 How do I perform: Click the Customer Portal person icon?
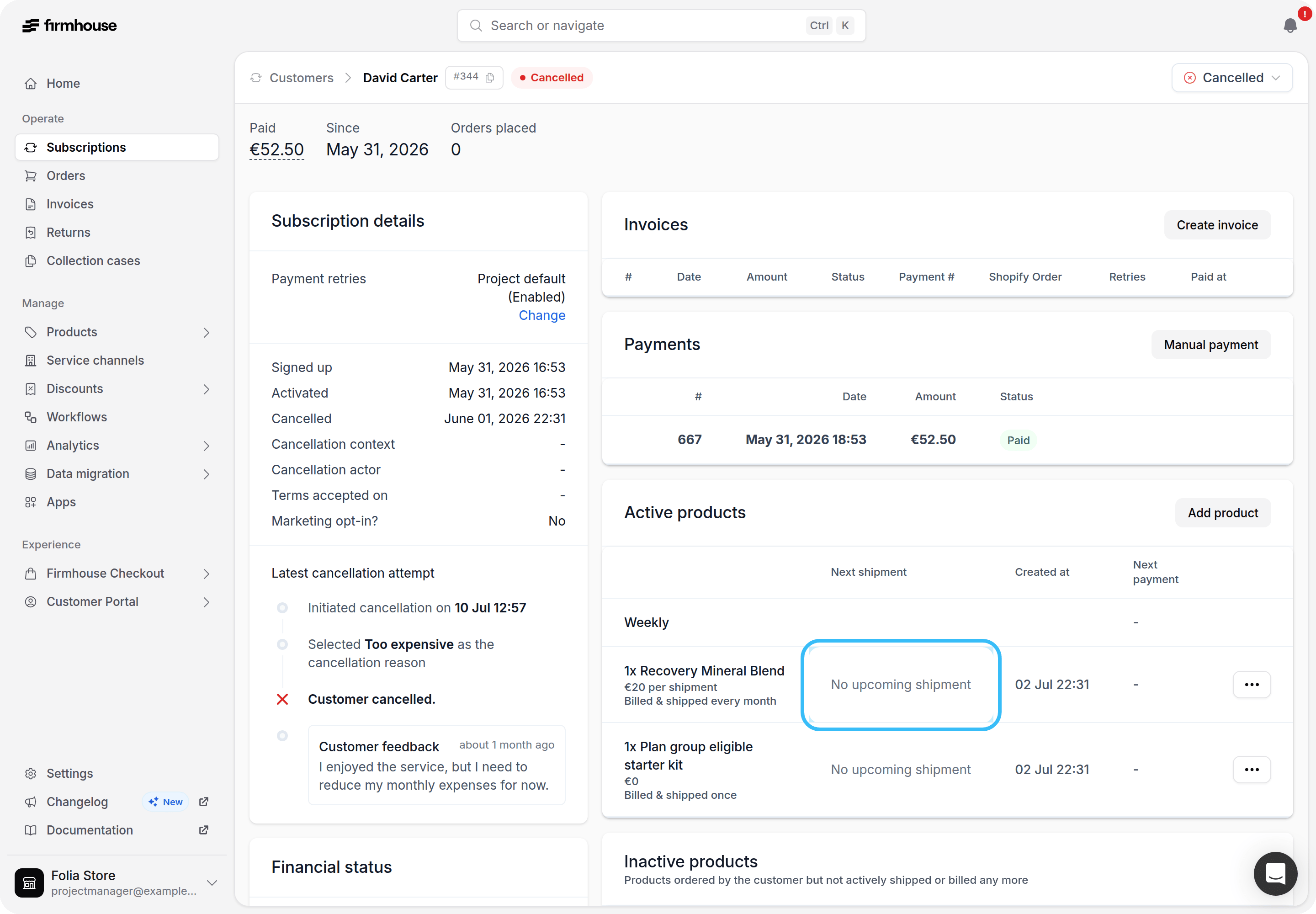31,602
